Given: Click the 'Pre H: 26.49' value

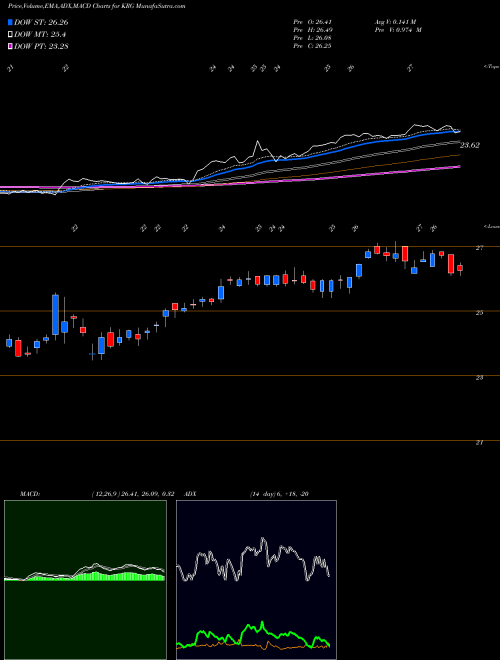Looking at the screenshot, I should click(x=313, y=30).
